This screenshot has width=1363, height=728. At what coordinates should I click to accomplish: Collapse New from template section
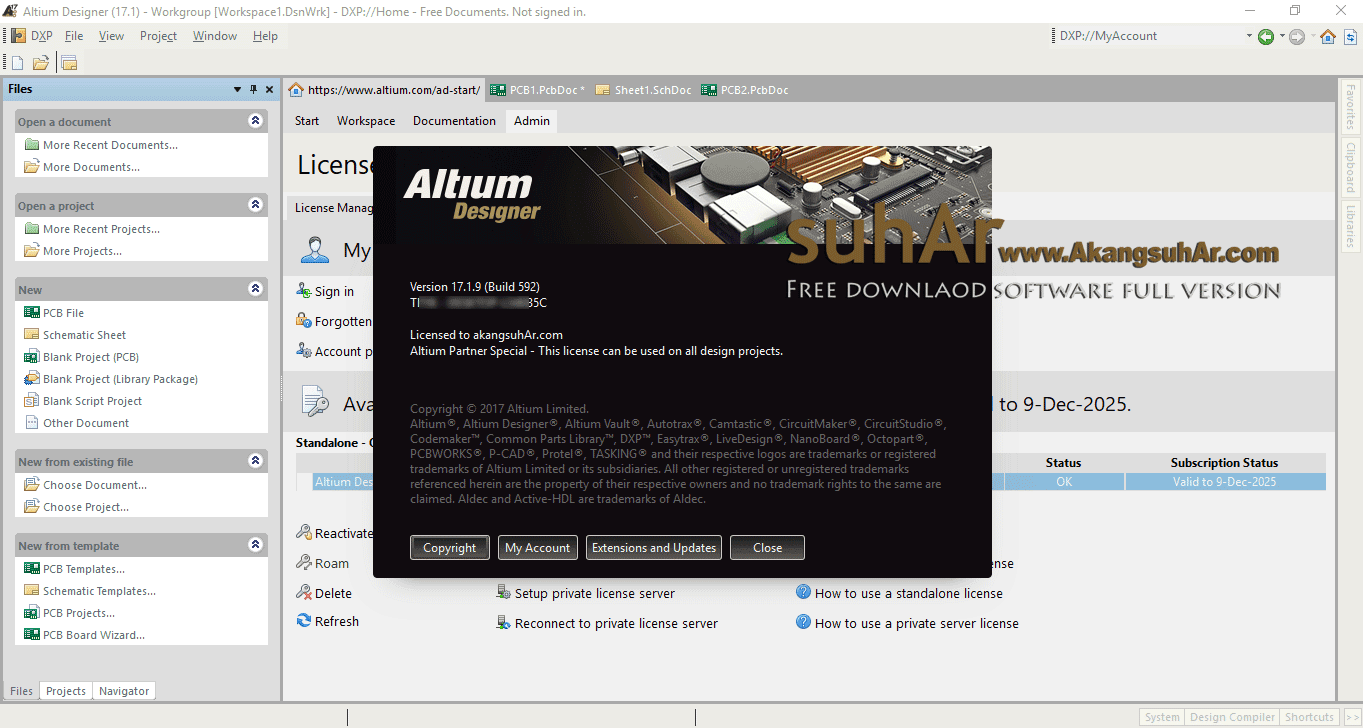point(255,545)
